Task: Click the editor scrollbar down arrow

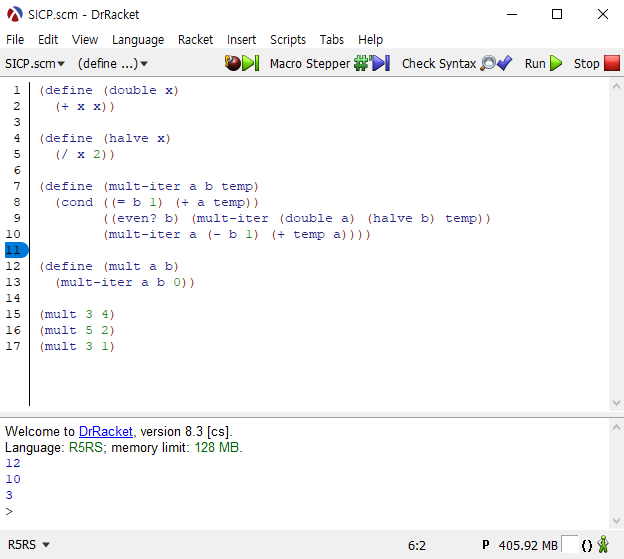Action: pos(616,403)
